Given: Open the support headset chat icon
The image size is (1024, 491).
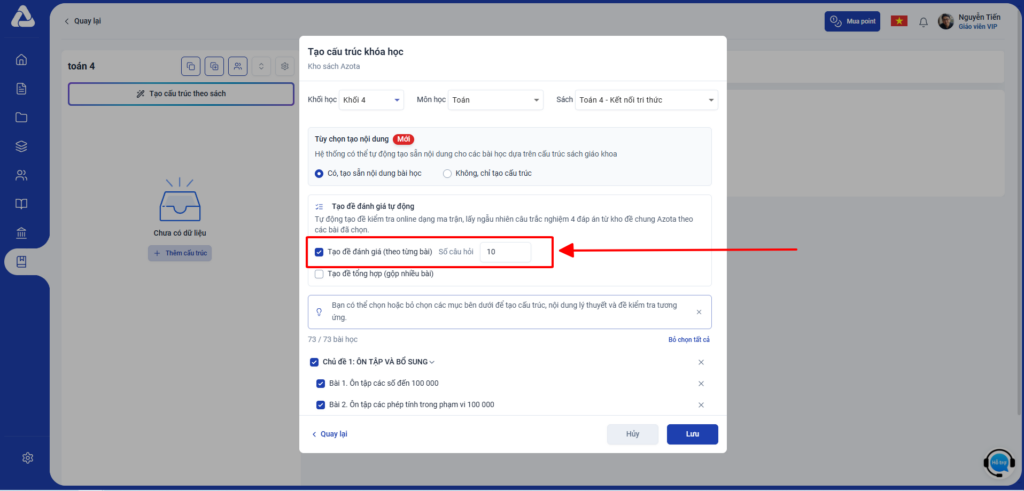Looking at the screenshot, I should pyautogui.click(x=999, y=462).
